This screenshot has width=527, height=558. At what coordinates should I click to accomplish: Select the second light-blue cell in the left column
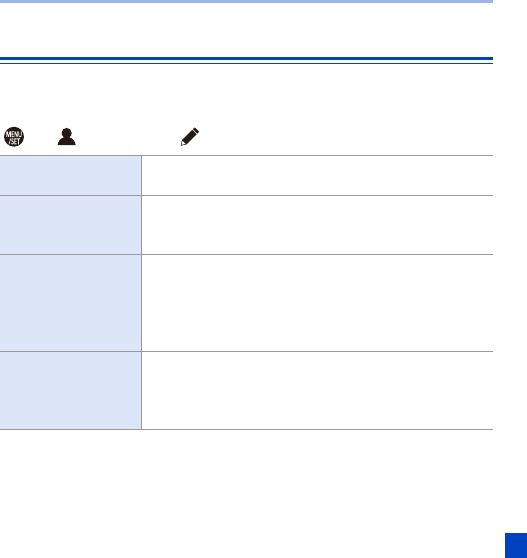[x=70, y=225]
